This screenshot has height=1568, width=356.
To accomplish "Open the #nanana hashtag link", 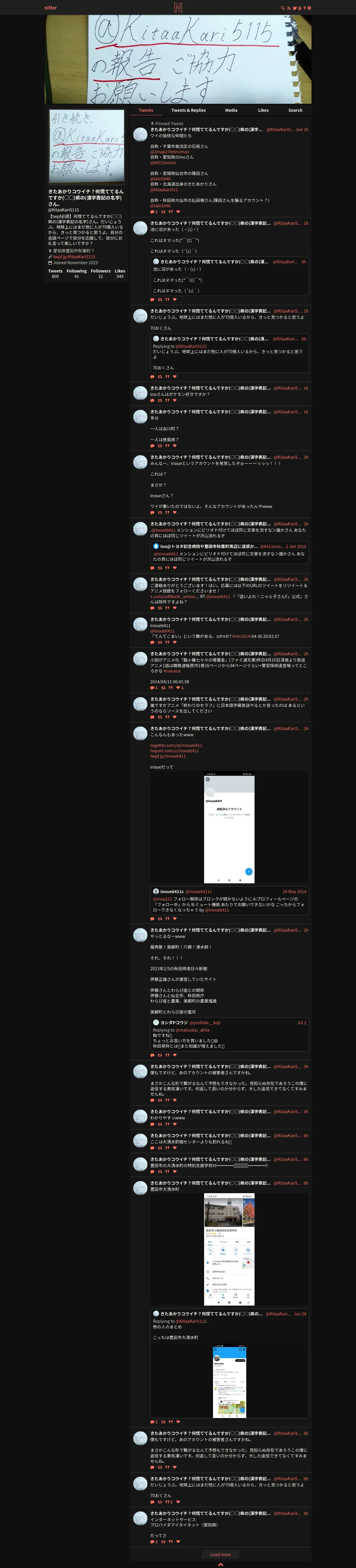I will [172, 671].
